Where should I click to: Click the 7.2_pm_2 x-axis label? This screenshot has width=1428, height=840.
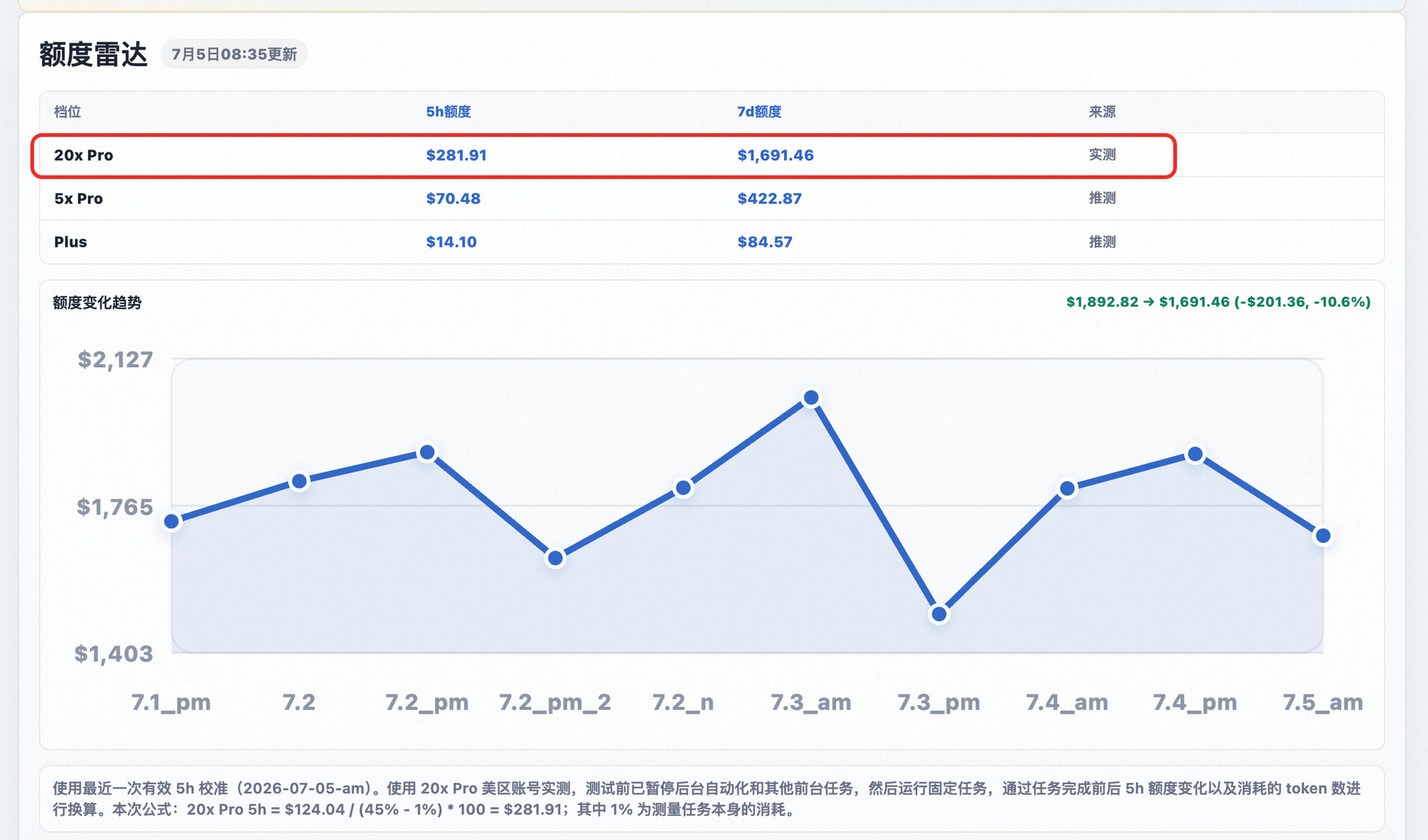click(555, 702)
